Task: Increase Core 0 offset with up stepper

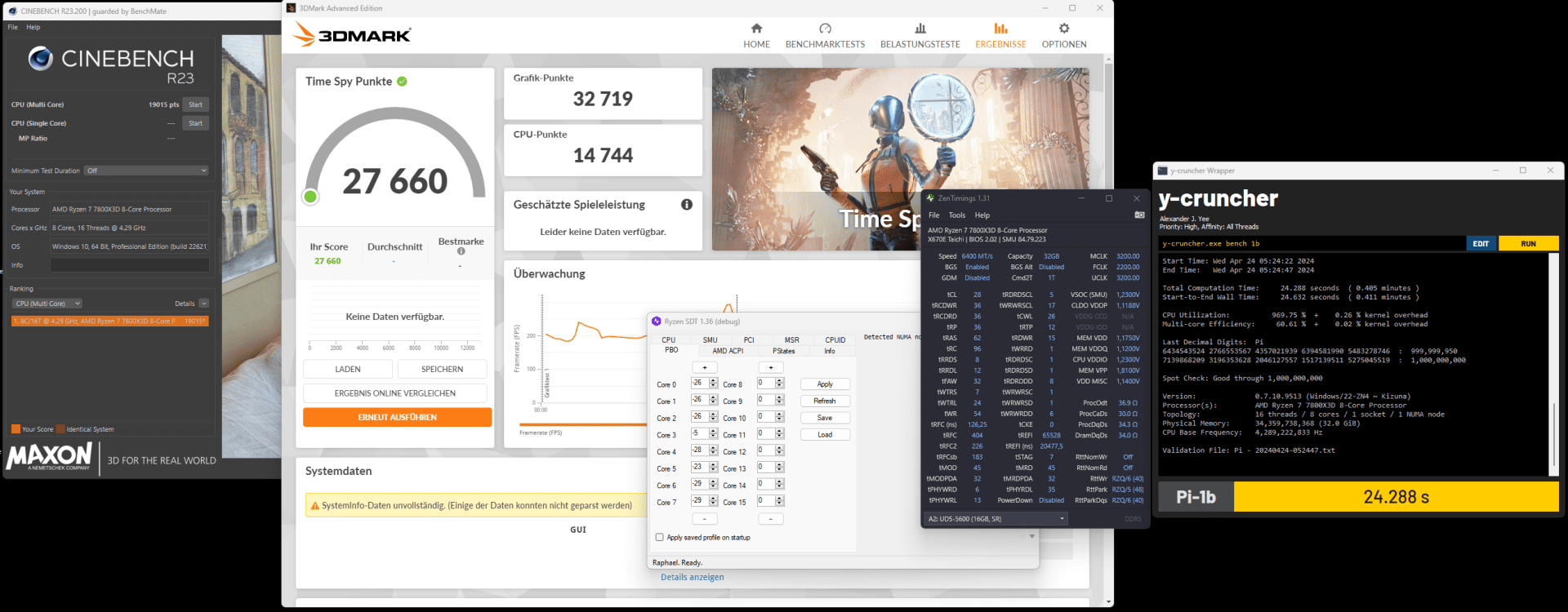Action: pyautogui.click(x=714, y=381)
